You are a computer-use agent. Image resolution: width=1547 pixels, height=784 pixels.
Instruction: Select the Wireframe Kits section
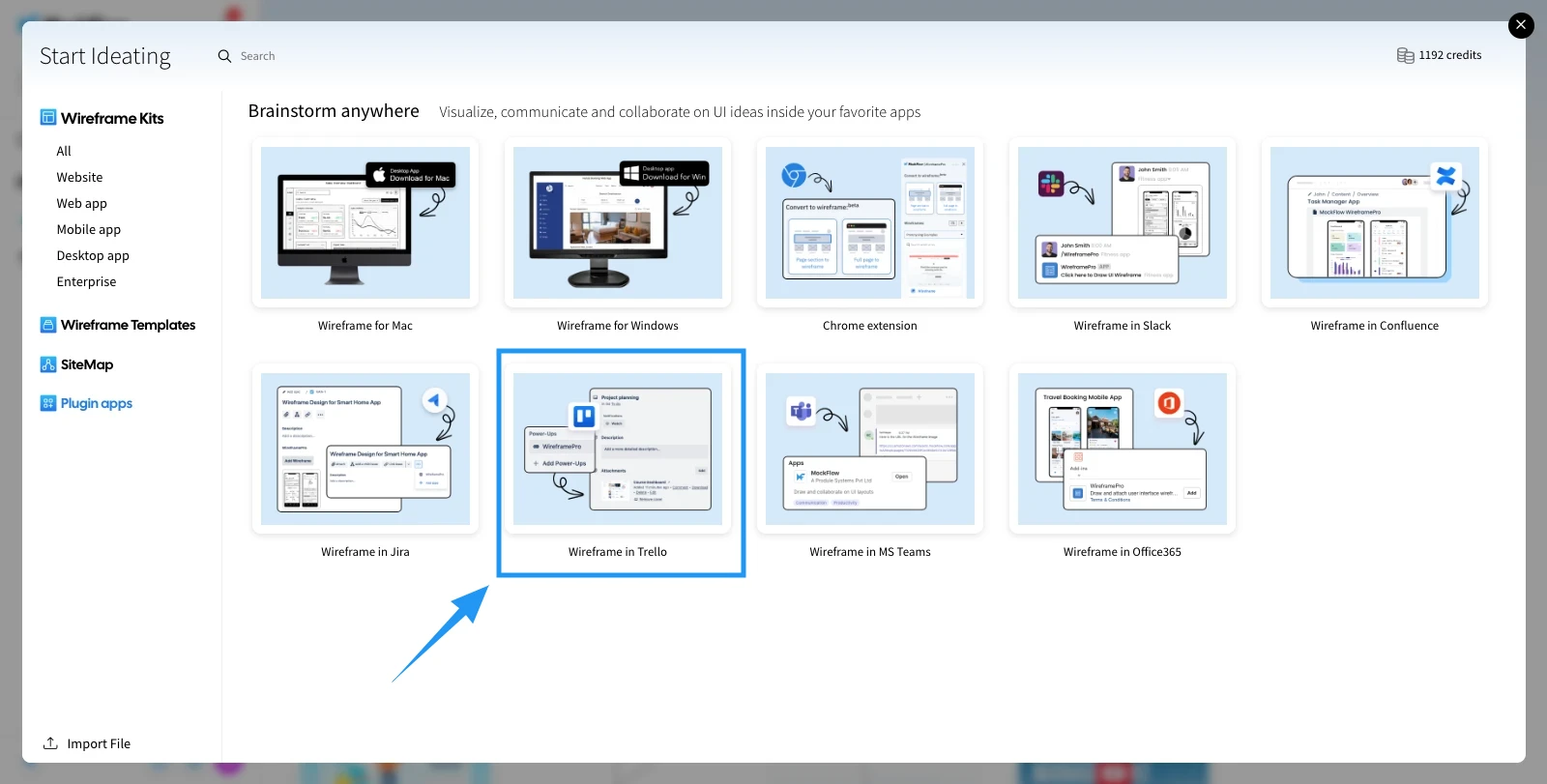pyautogui.click(x=112, y=118)
